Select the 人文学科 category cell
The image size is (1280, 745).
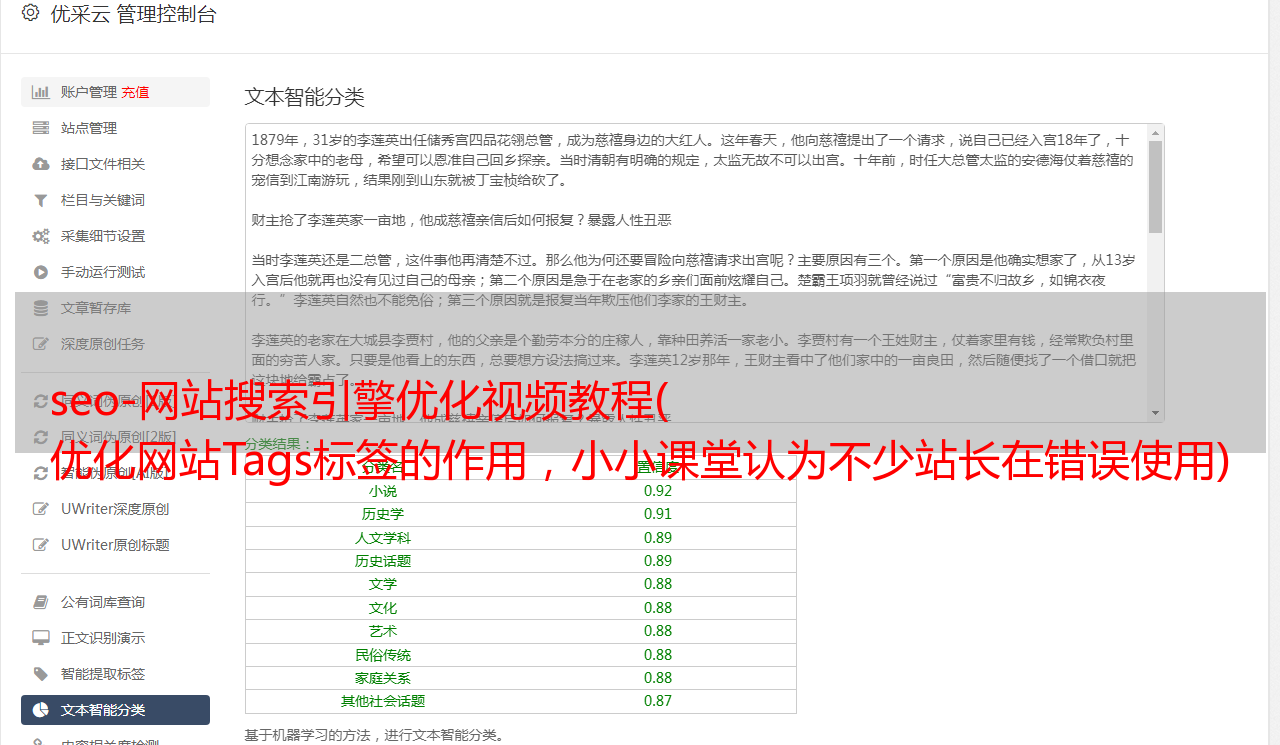click(x=383, y=538)
